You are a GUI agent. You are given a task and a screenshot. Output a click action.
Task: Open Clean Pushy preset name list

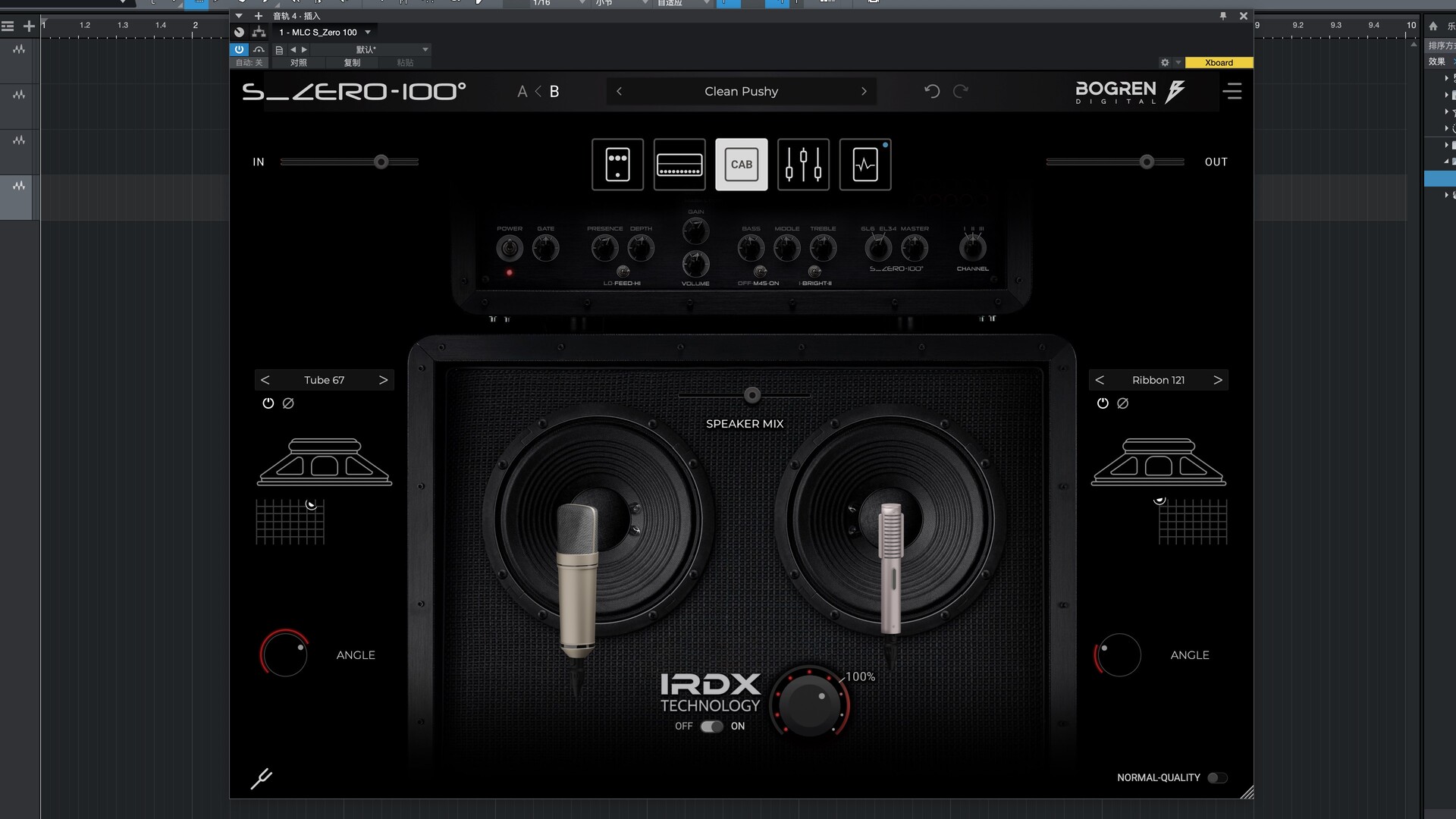click(x=741, y=91)
